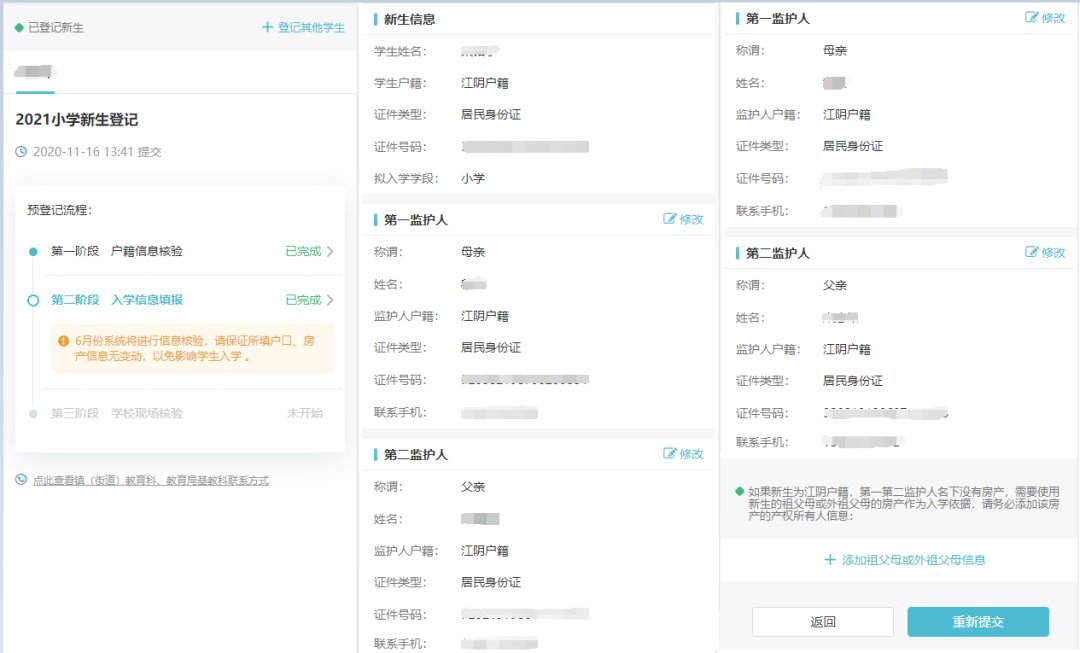The height and width of the screenshot is (653, 1080).
Task: Click 修改 text for right 第二监护人
Action: tap(1053, 252)
